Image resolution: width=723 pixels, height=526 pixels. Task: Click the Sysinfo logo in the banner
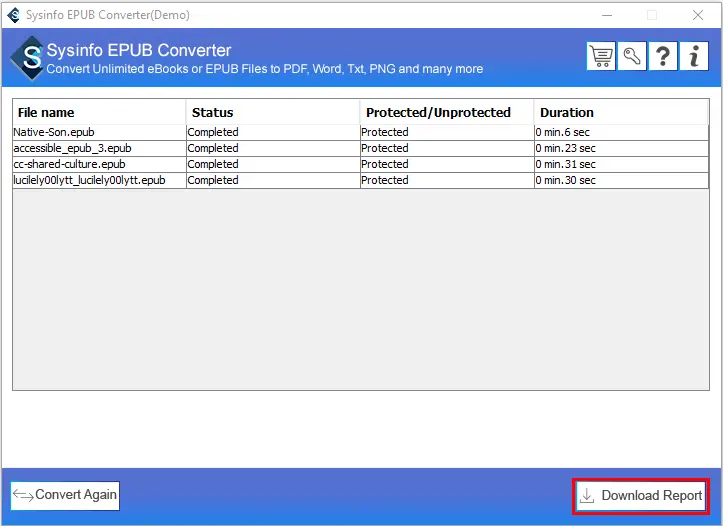[28, 59]
